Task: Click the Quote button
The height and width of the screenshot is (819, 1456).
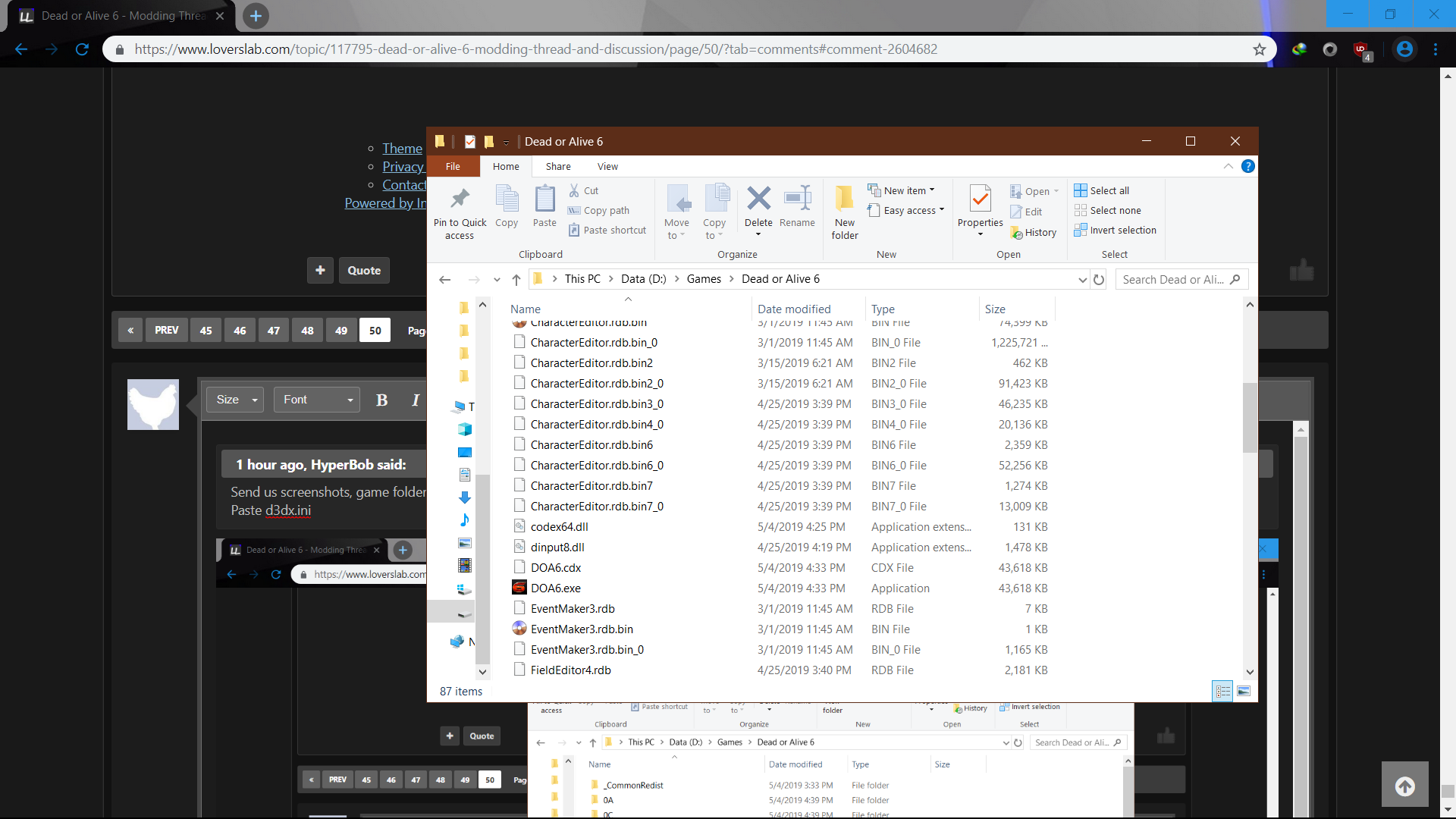Action: (x=364, y=271)
